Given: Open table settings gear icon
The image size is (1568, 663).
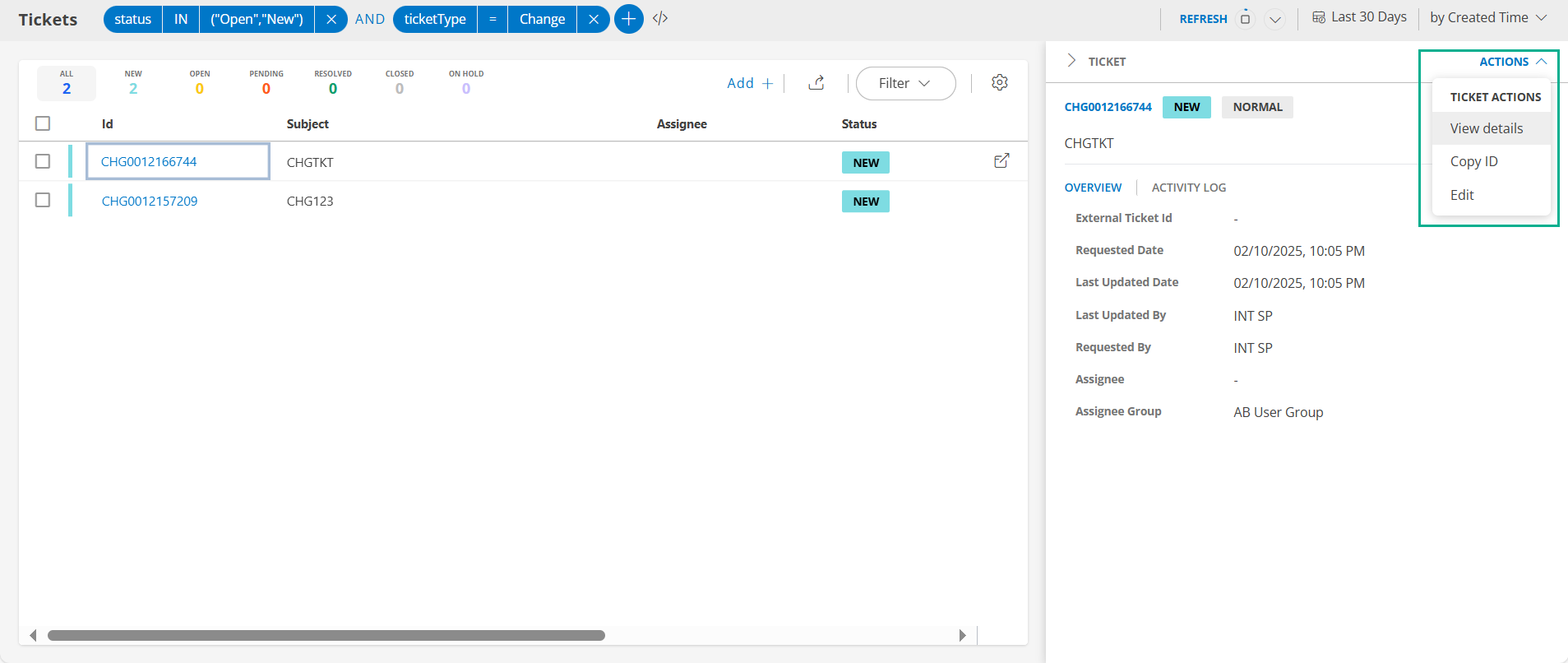Looking at the screenshot, I should point(1000,82).
